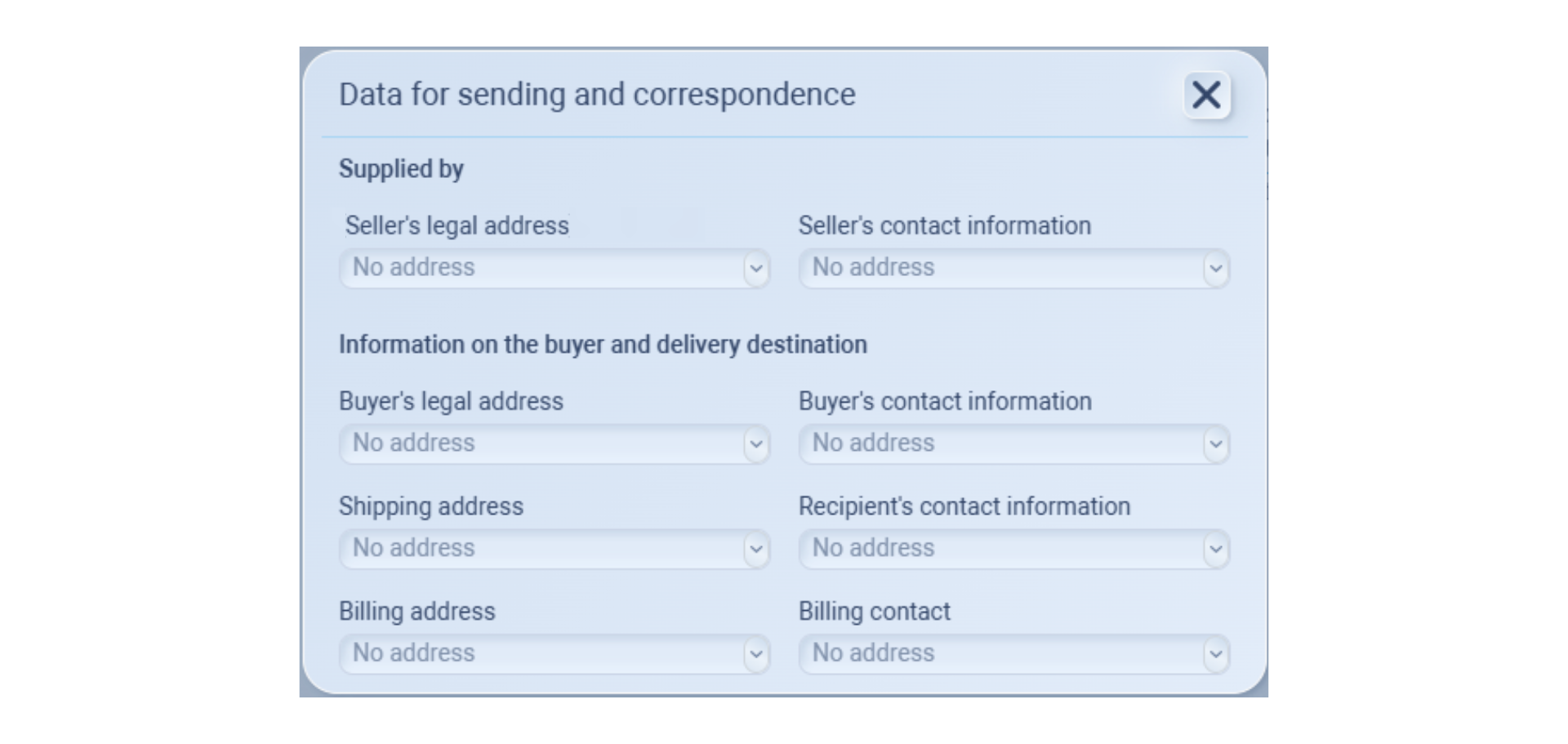1568x744 pixels.
Task: Click the chevron arrow of Seller's contact information
Action: click(1215, 269)
